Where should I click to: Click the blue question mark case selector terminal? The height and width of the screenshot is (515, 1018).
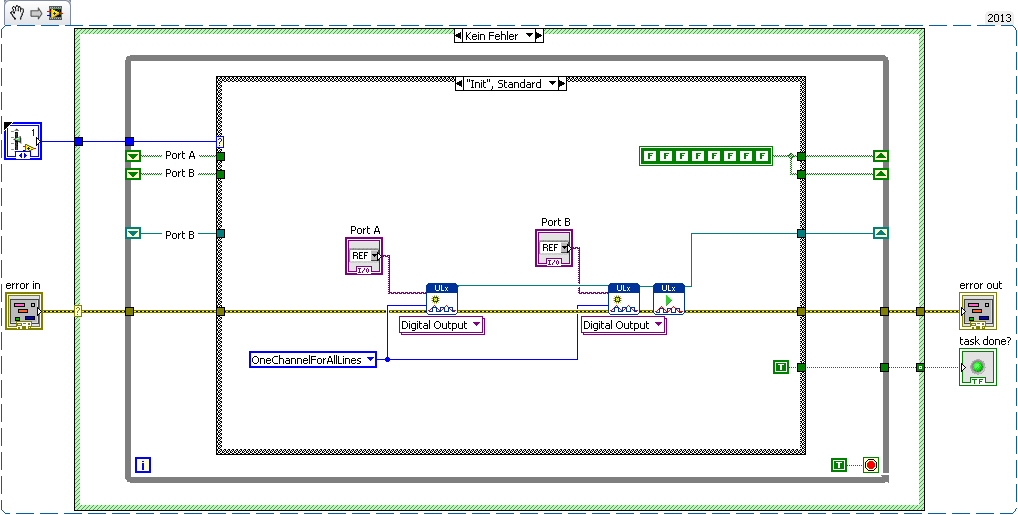(220, 141)
